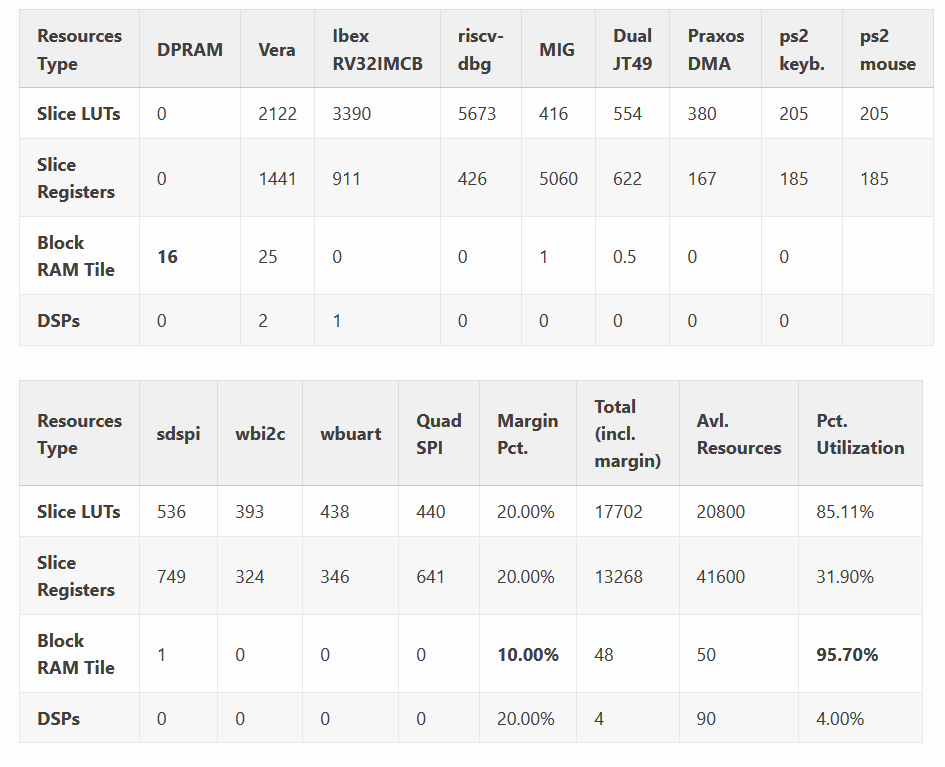
Task: Click the Total (incl. margin) header
Action: [627, 433]
